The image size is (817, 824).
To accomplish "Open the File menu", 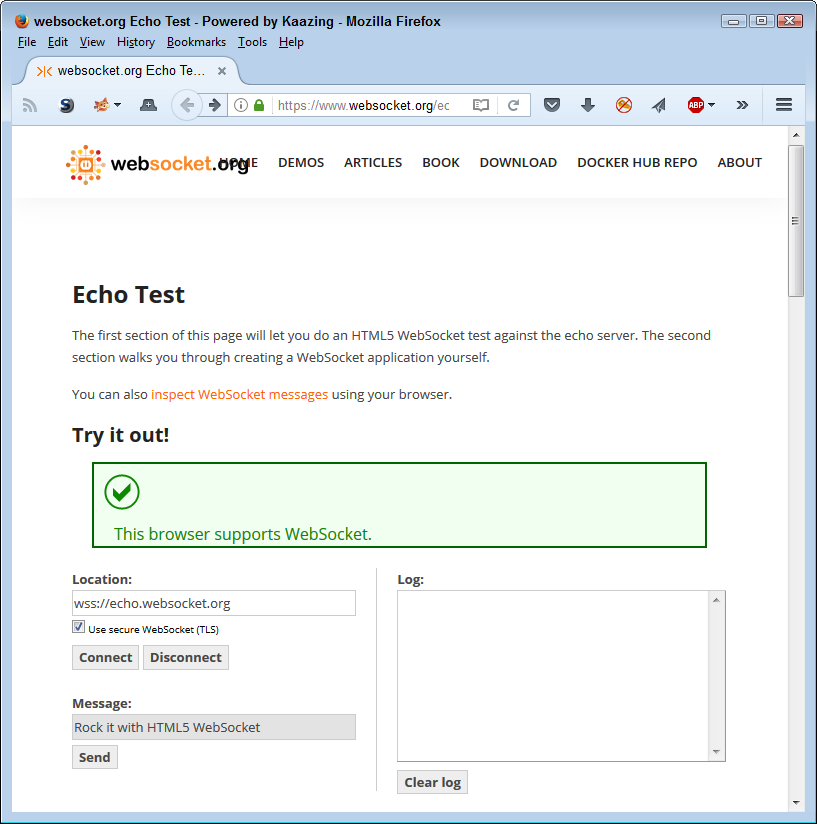I will (27, 42).
